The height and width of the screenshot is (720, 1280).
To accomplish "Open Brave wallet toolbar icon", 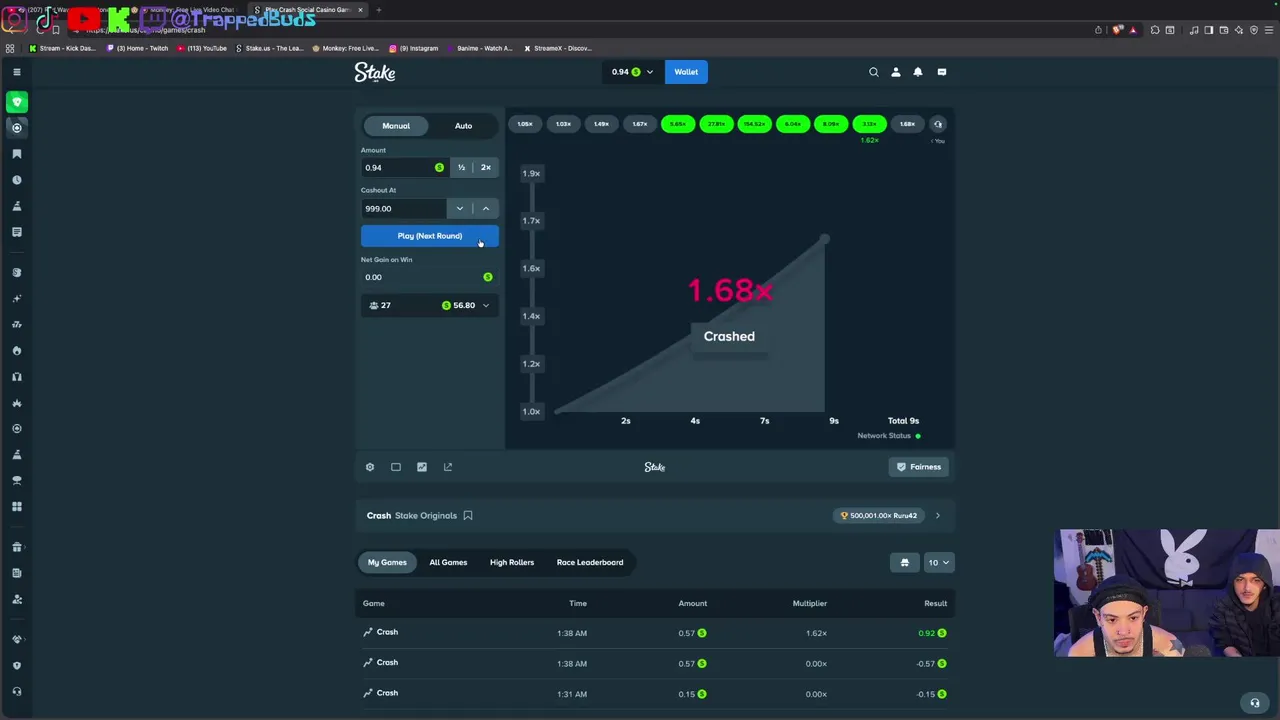I will (1224, 30).
